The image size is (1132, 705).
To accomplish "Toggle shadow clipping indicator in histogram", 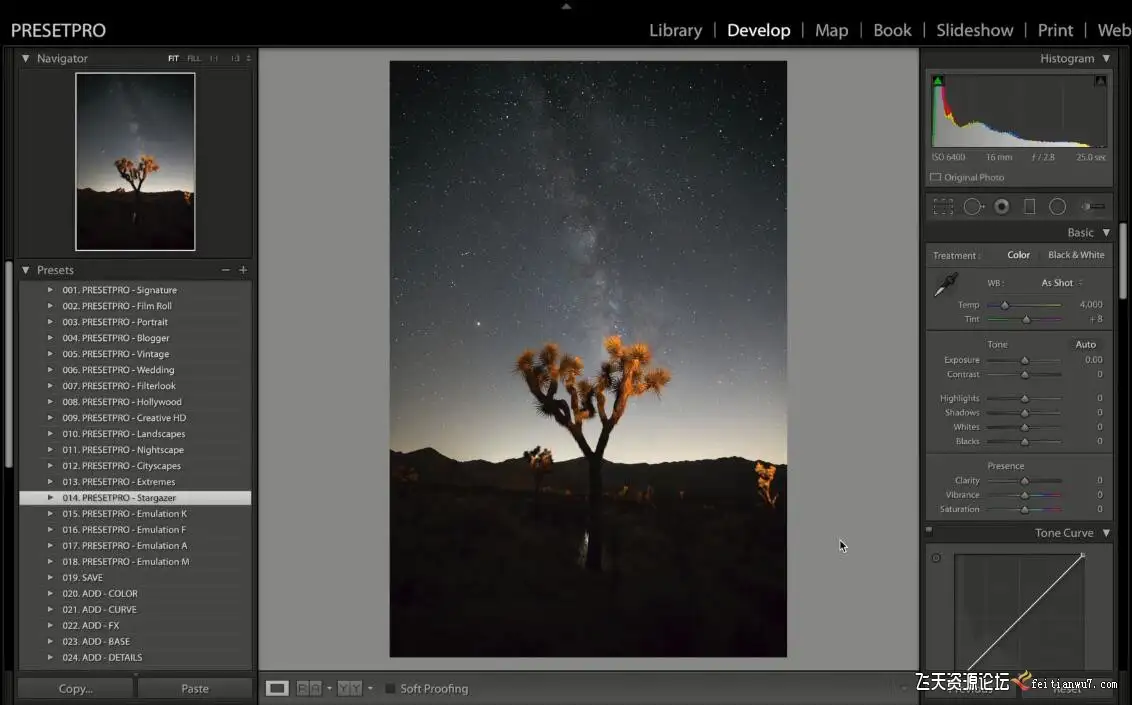I will (938, 81).
